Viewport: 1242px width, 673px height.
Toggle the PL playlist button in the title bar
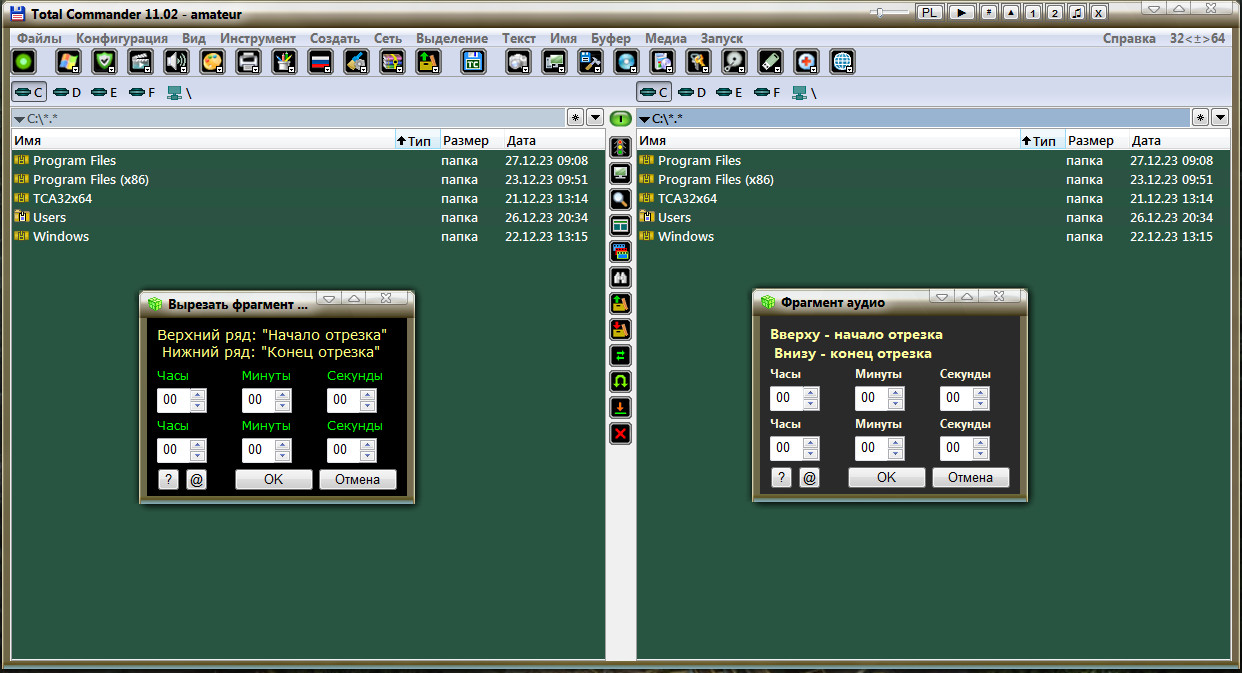pos(930,12)
